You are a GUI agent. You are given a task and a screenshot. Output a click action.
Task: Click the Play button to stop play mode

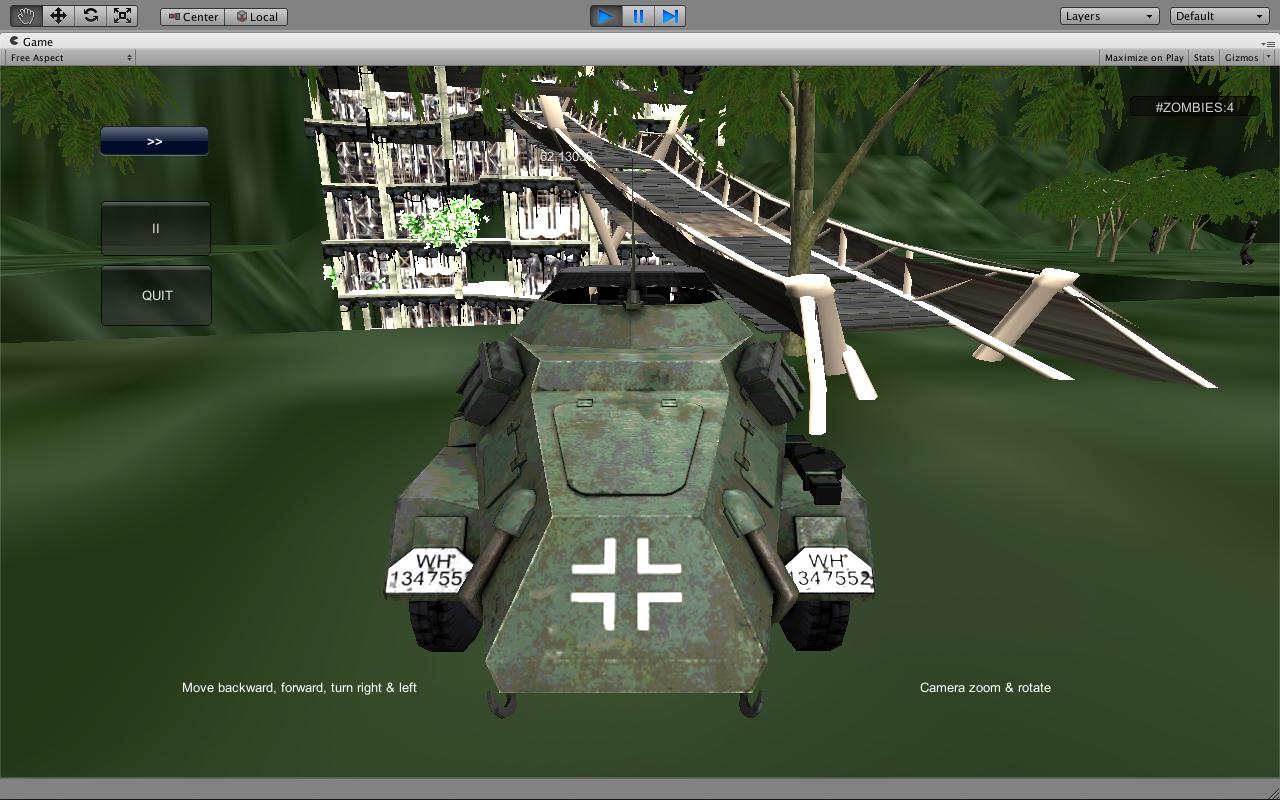pos(606,16)
